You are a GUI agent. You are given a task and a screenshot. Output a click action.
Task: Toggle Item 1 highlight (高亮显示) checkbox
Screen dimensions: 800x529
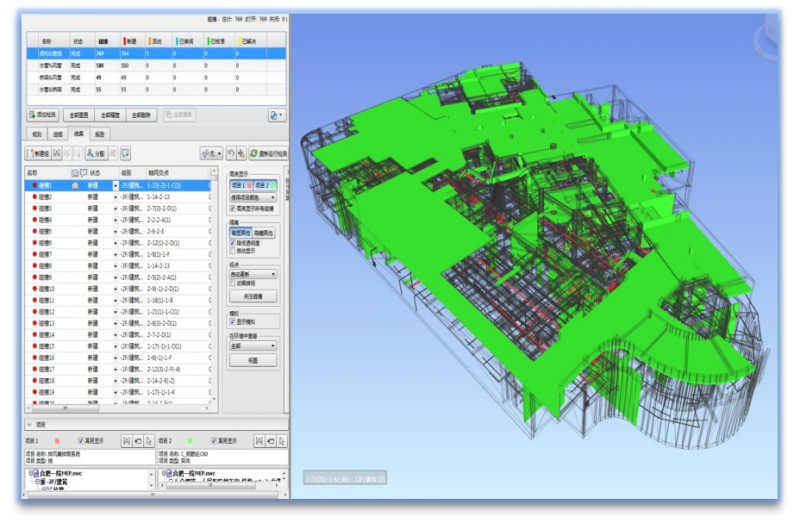click(81, 440)
